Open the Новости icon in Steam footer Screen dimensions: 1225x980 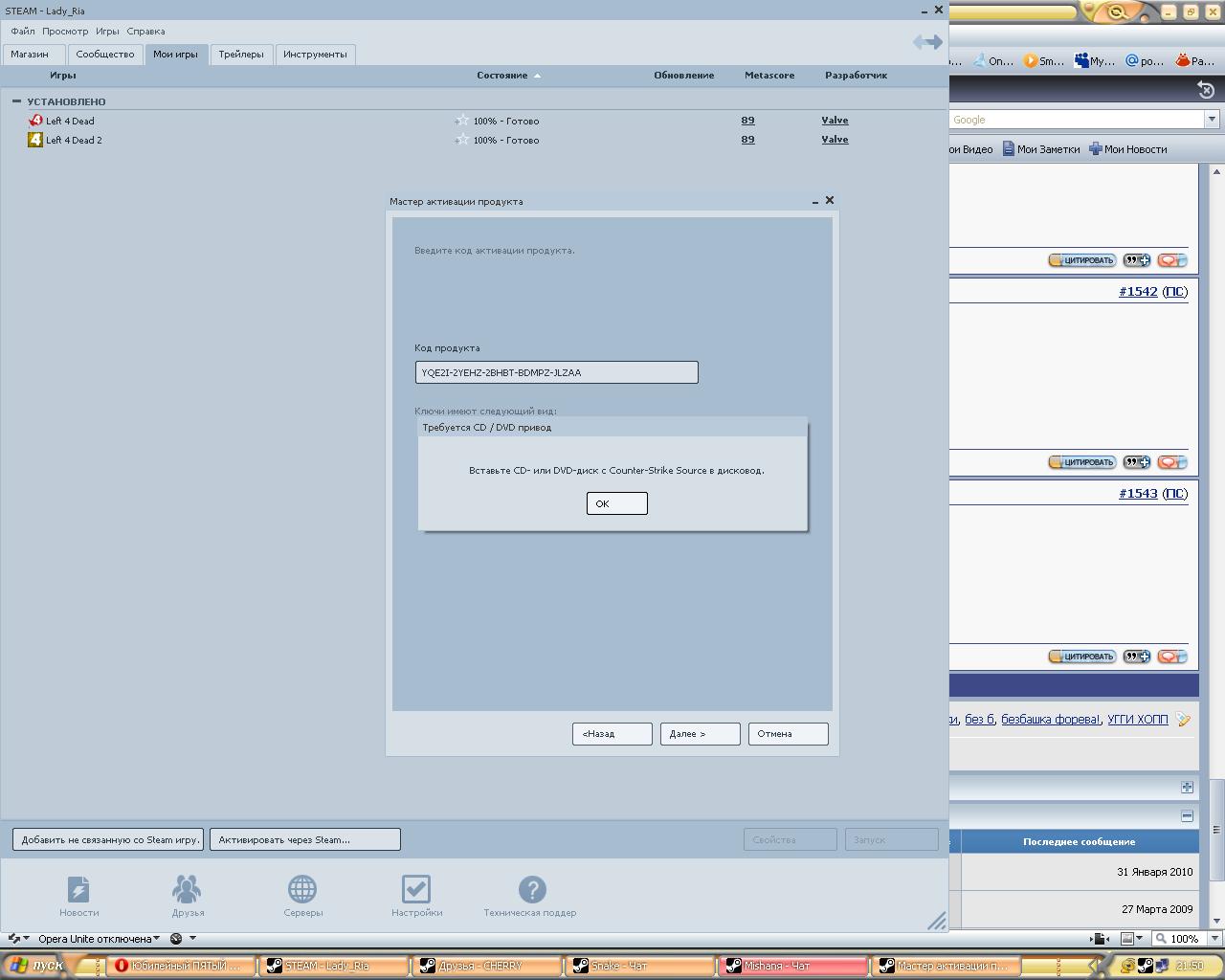(78, 889)
